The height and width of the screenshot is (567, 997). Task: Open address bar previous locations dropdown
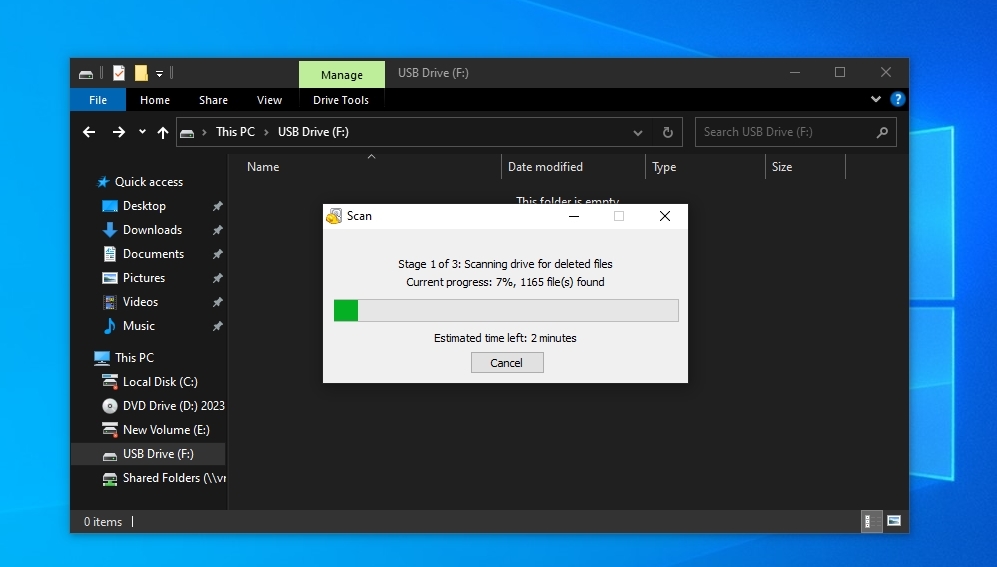pyautogui.click(x=638, y=132)
